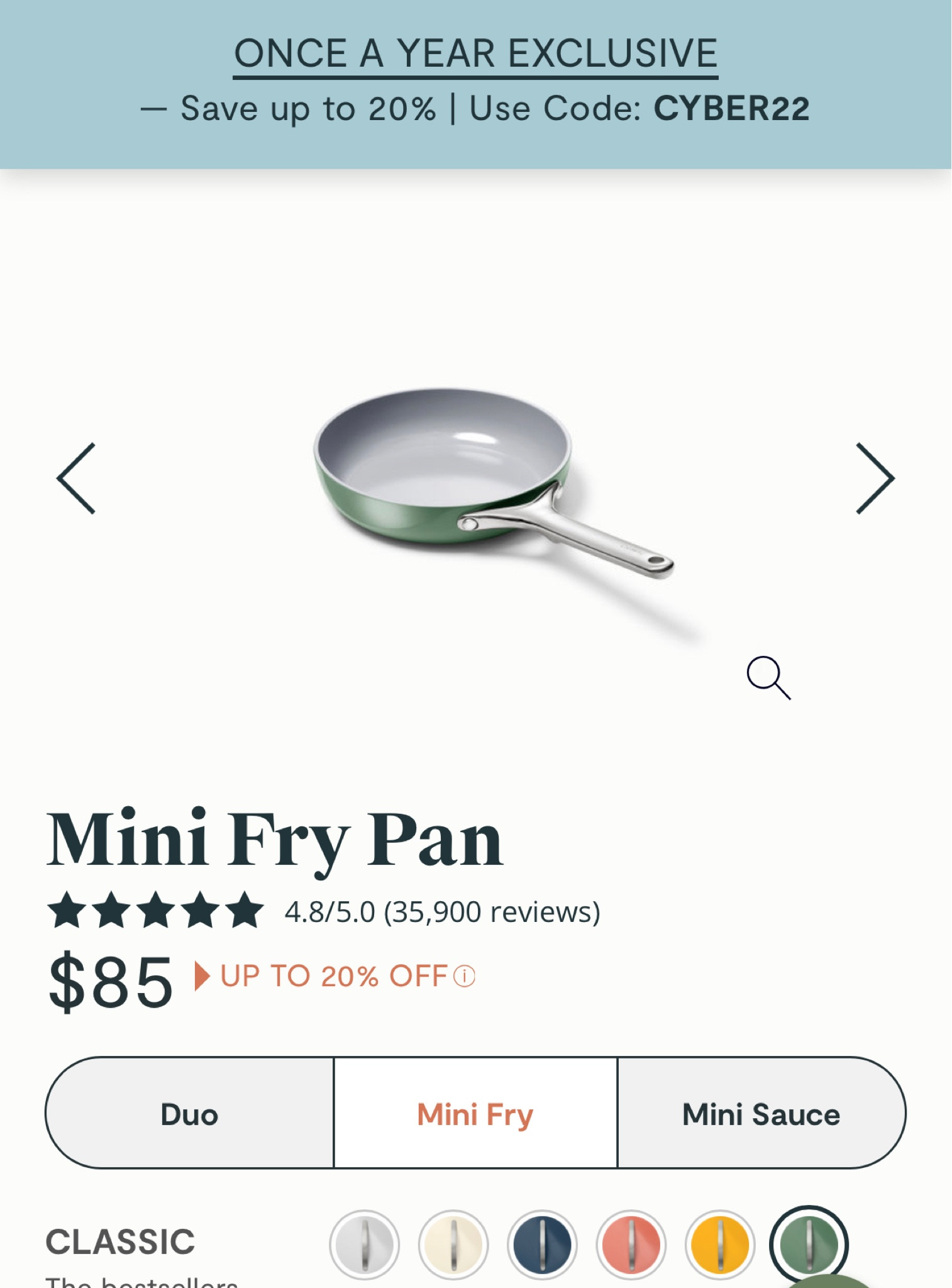Viewport: 952px width, 1288px height.
Task: Click the magnifying glass zoom icon
Action: [x=768, y=677]
